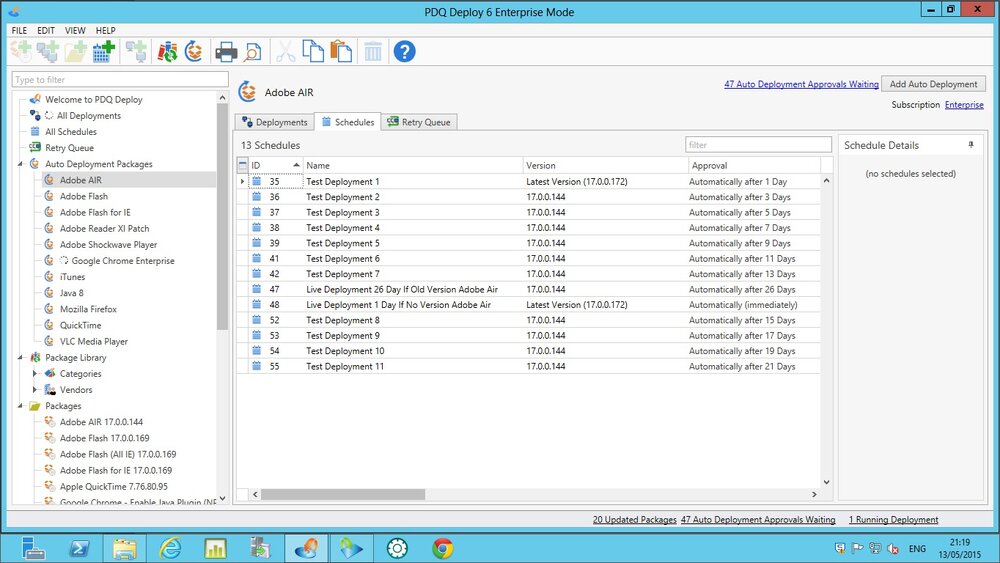Screen dimensions: 1000x563
Task: Click the greyed Delete trash icon
Action: coord(373,52)
